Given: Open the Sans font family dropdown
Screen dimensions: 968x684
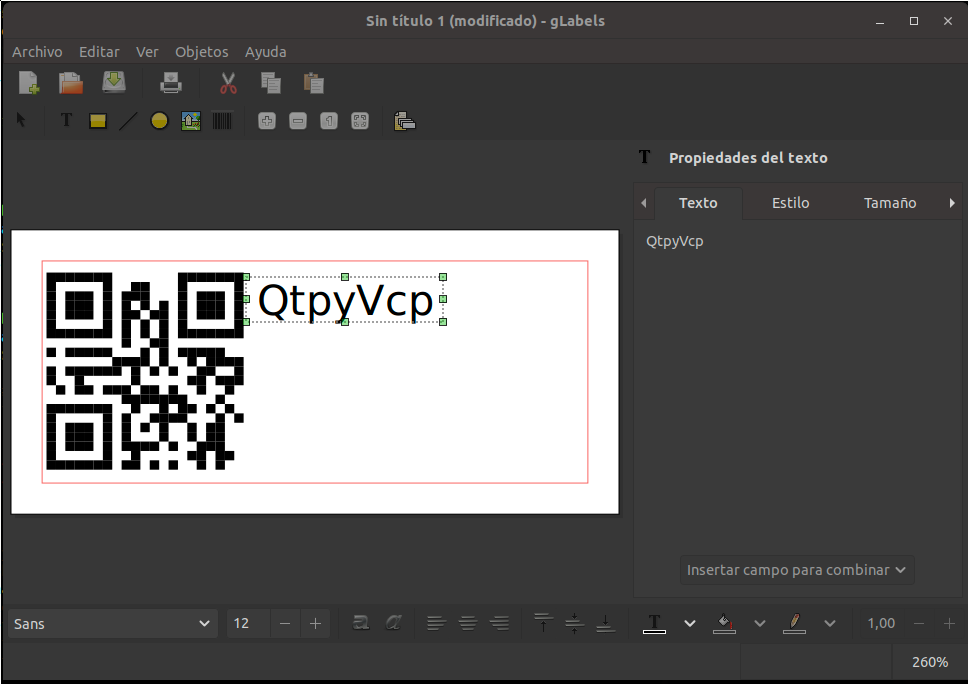Looking at the screenshot, I should [x=112, y=624].
